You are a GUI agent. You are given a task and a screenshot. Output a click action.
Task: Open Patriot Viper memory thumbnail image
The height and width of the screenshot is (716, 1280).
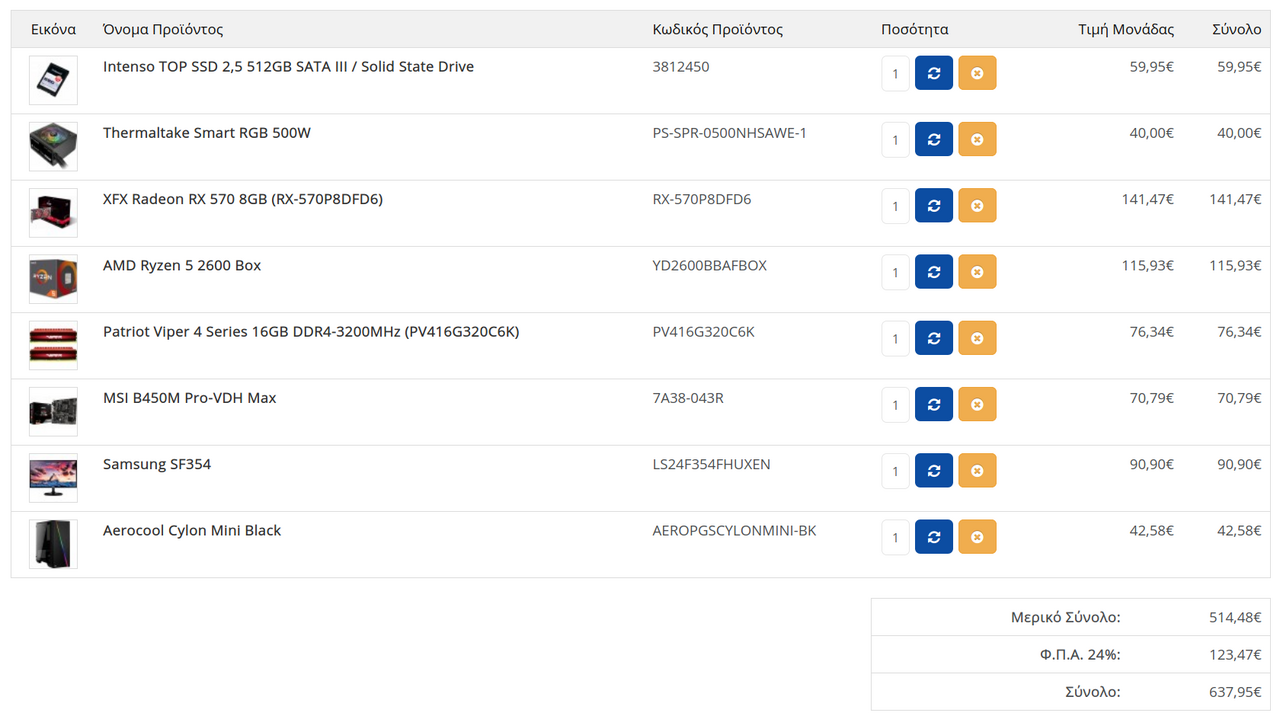tap(53, 345)
